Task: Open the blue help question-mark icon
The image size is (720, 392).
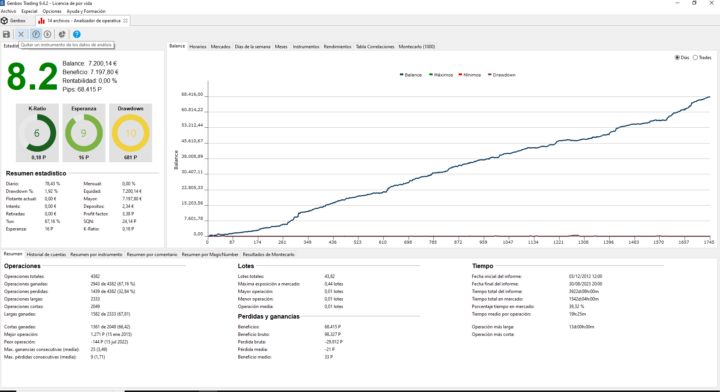Action: coord(77,34)
